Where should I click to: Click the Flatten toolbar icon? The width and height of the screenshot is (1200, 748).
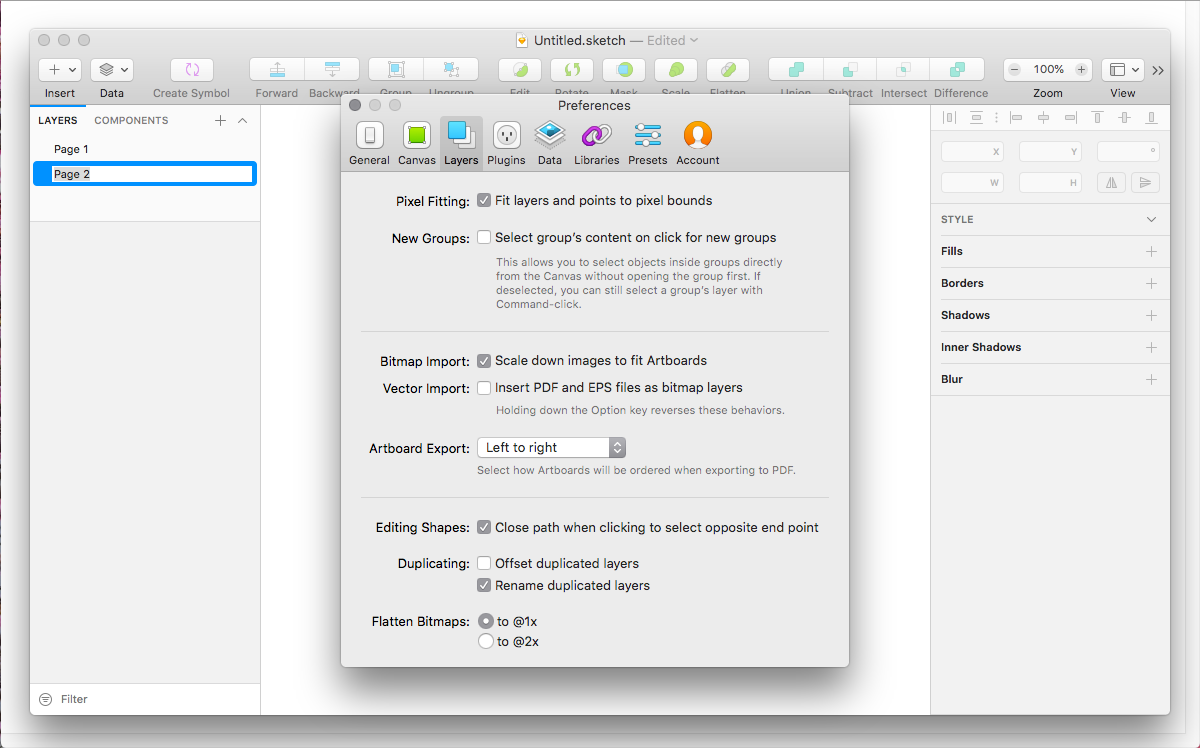click(728, 70)
